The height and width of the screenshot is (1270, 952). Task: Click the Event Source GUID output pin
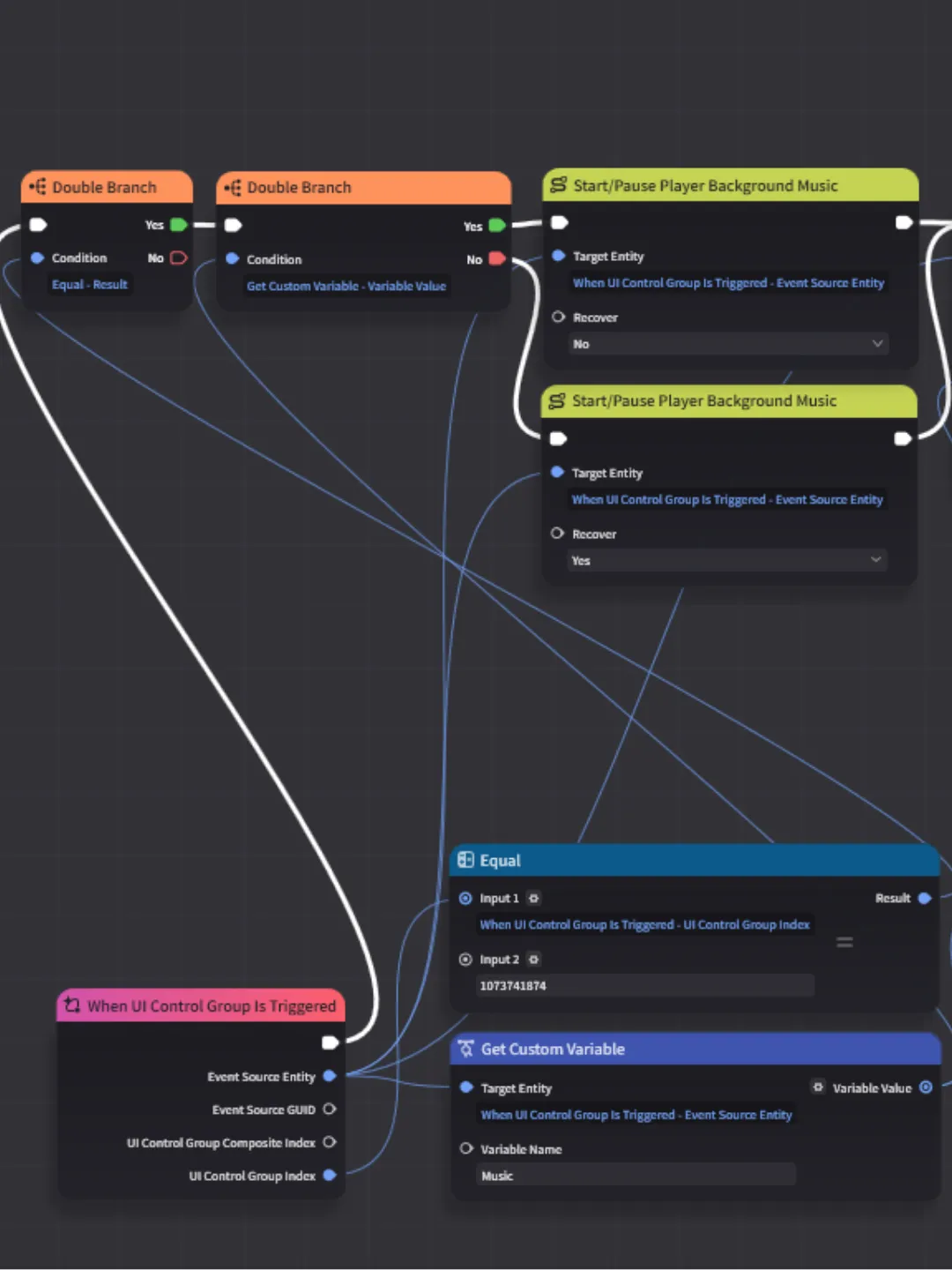[330, 1109]
